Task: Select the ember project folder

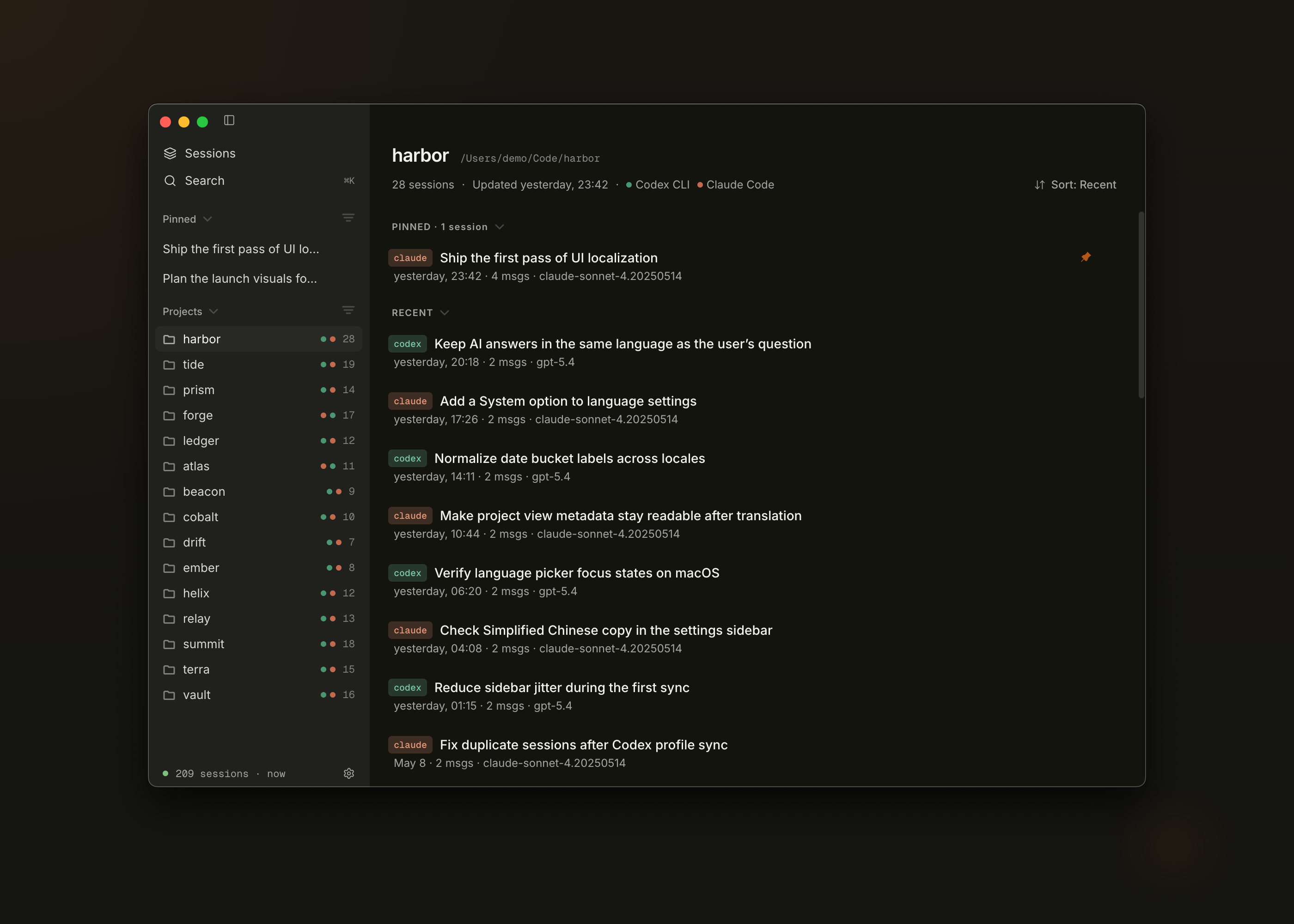Action: coord(259,568)
